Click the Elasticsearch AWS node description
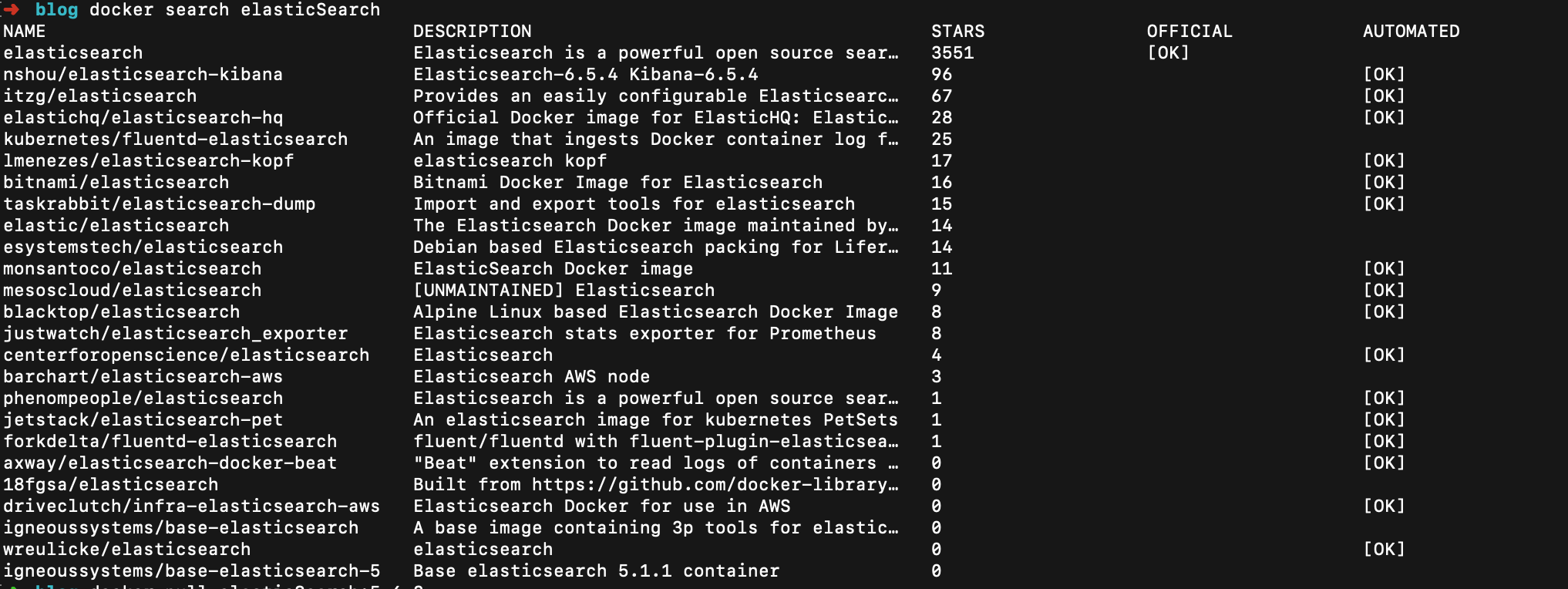The image size is (1568, 589). click(x=531, y=377)
